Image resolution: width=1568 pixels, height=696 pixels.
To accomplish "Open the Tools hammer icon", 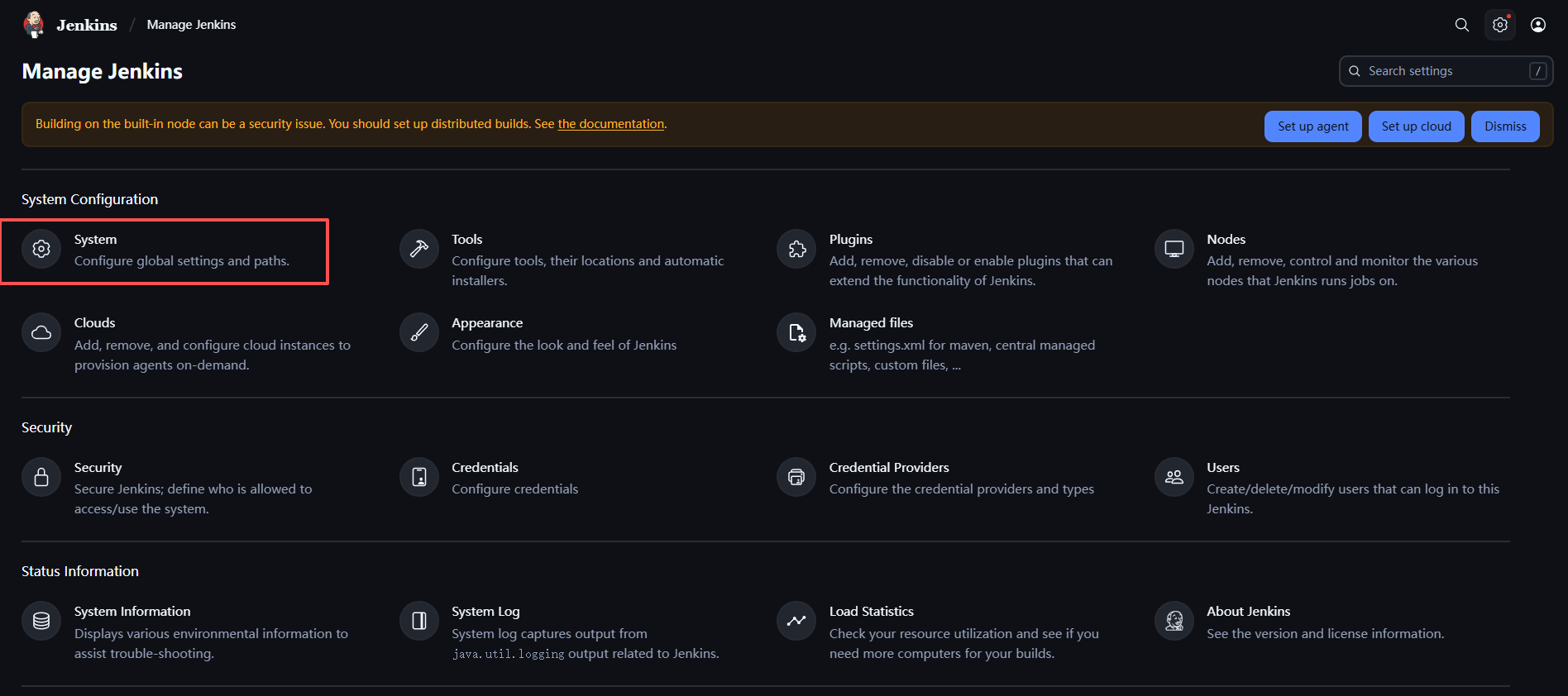I will point(419,249).
